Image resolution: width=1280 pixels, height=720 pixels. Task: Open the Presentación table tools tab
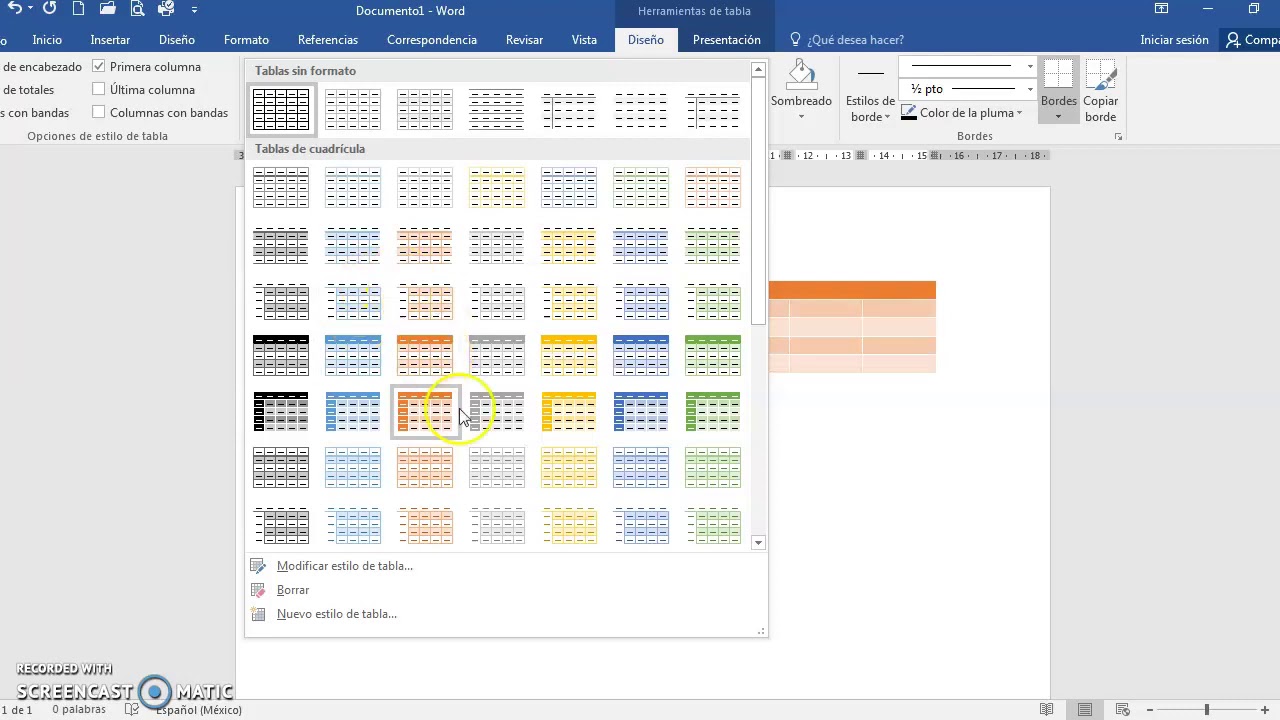click(x=727, y=40)
